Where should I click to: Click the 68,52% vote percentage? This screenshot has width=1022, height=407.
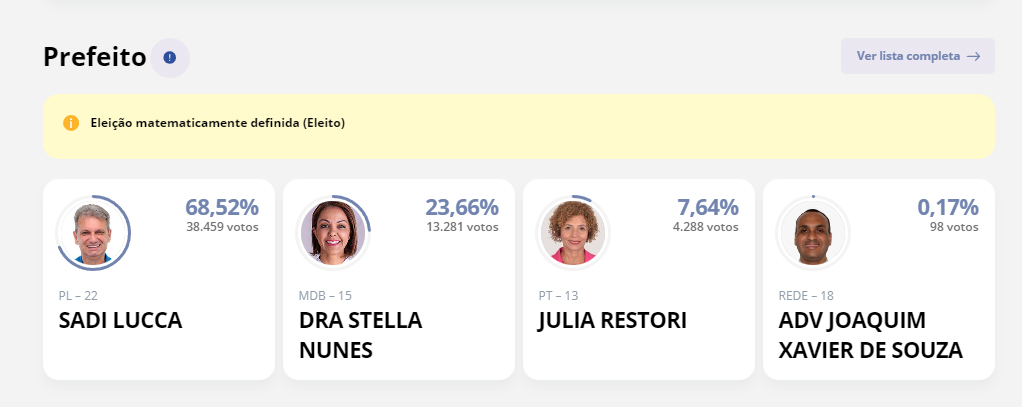coord(221,207)
